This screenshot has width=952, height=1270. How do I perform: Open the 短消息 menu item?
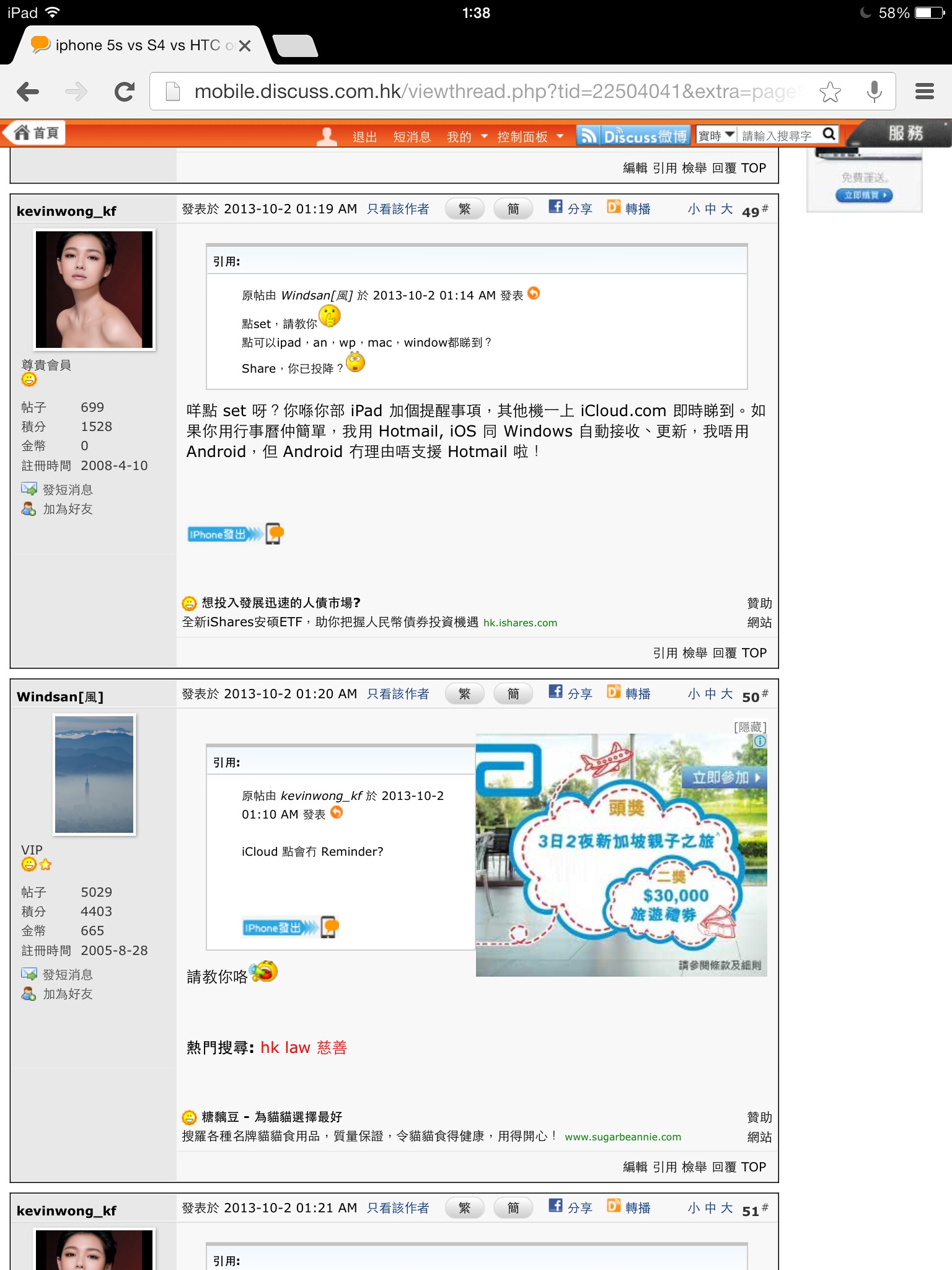tap(412, 136)
